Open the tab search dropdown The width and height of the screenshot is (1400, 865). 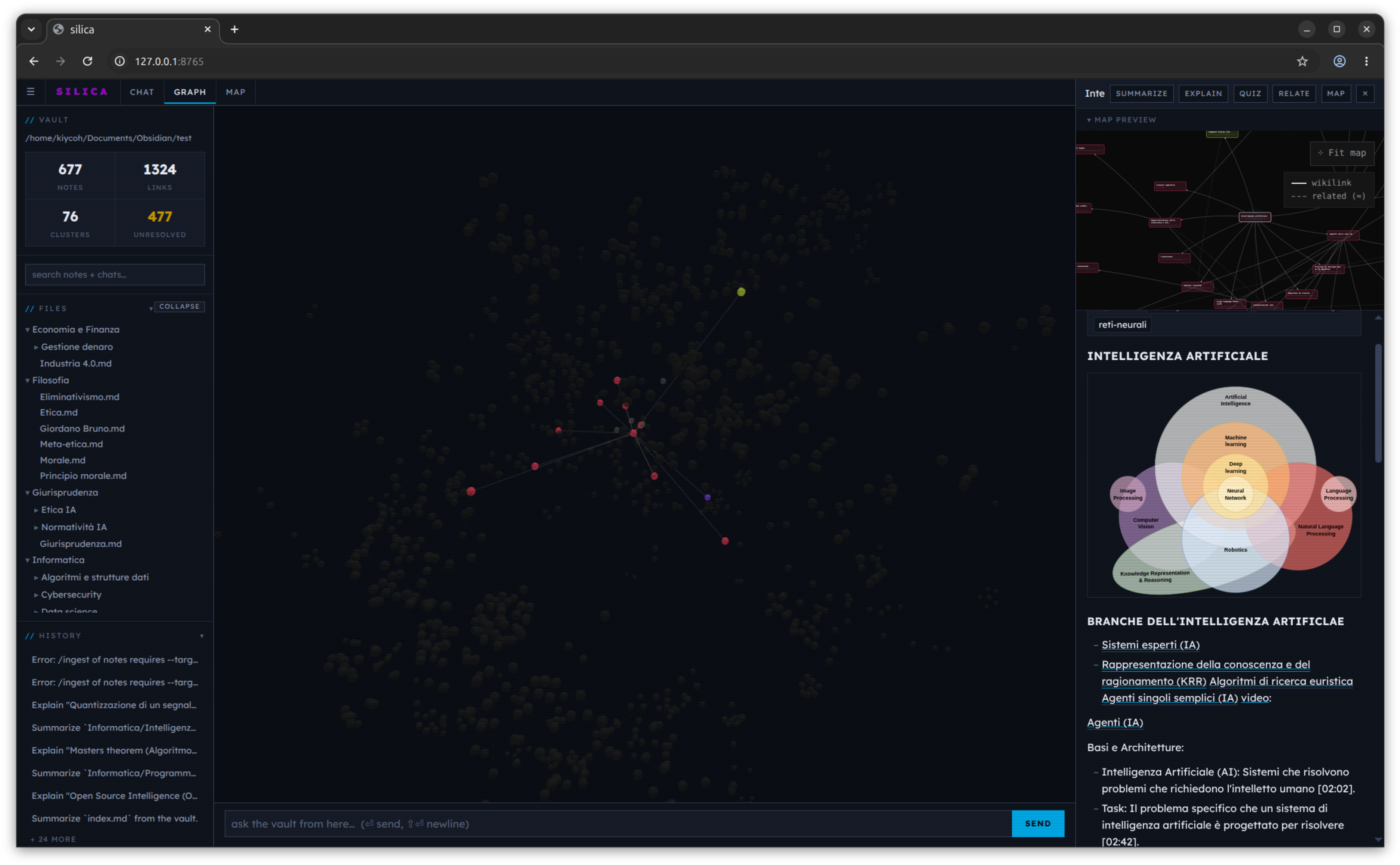pyautogui.click(x=31, y=29)
